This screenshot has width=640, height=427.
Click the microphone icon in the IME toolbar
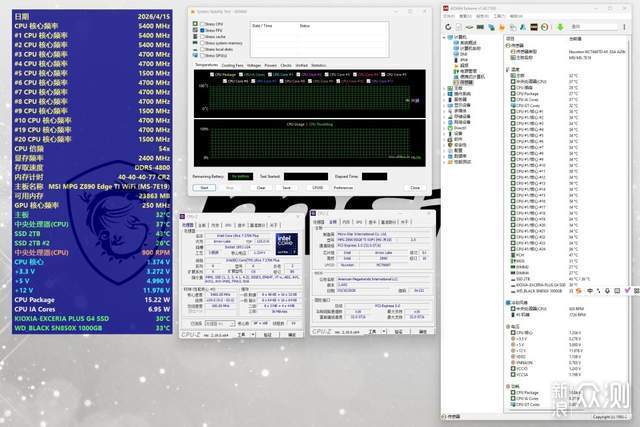coord(607,291)
